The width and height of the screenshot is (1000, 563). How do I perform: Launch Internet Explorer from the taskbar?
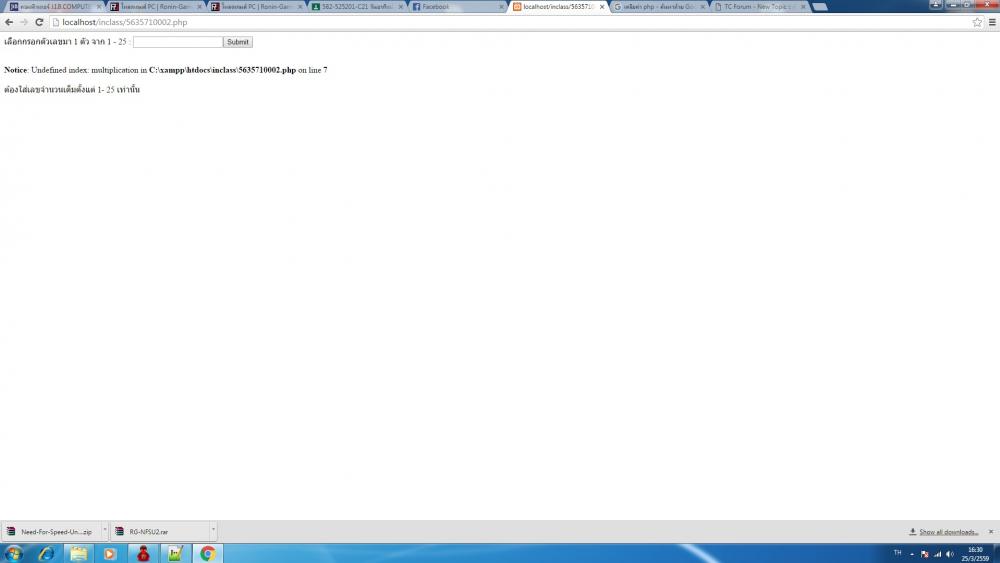[47, 553]
